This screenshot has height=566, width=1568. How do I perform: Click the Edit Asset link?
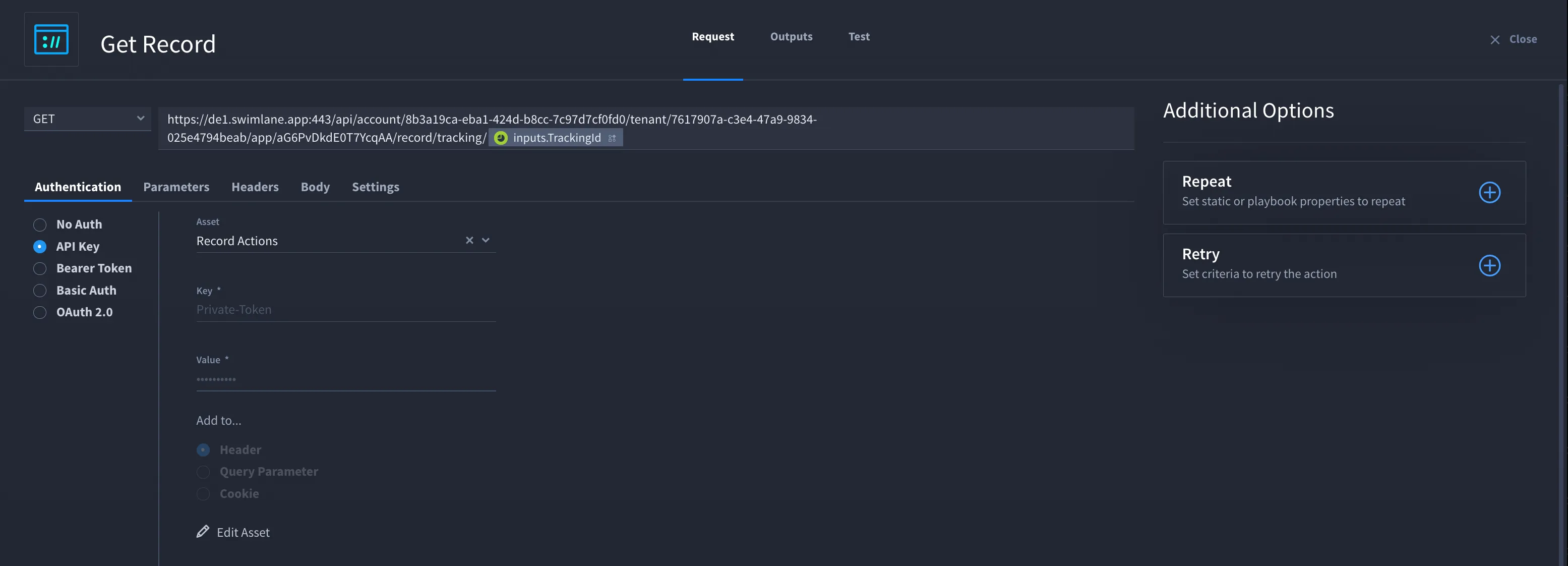point(243,533)
